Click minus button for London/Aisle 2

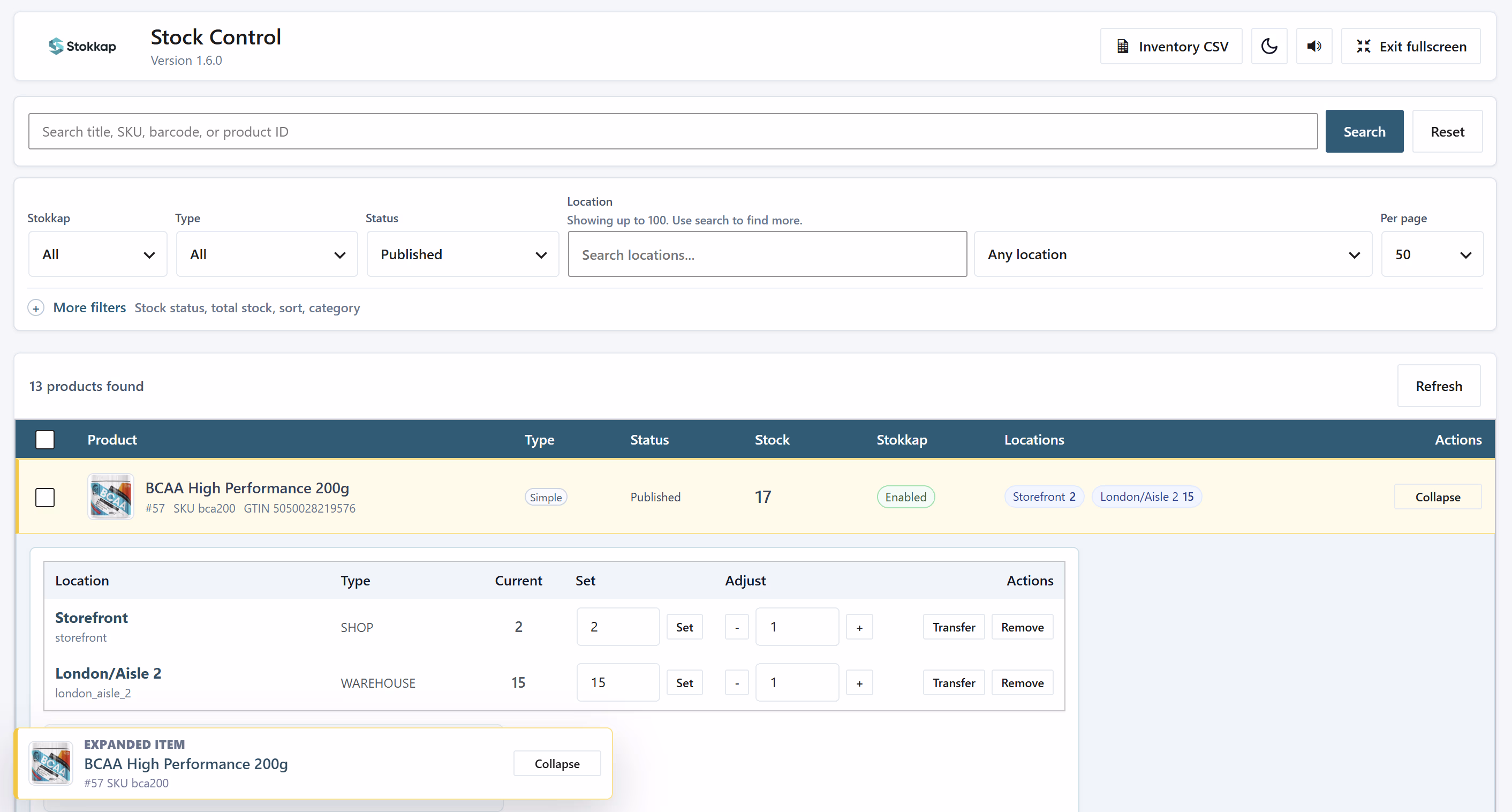pos(737,683)
